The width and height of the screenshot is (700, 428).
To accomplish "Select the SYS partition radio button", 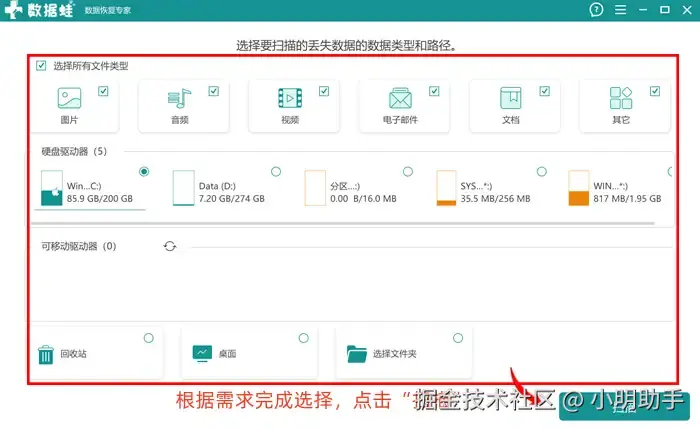I will [x=542, y=171].
